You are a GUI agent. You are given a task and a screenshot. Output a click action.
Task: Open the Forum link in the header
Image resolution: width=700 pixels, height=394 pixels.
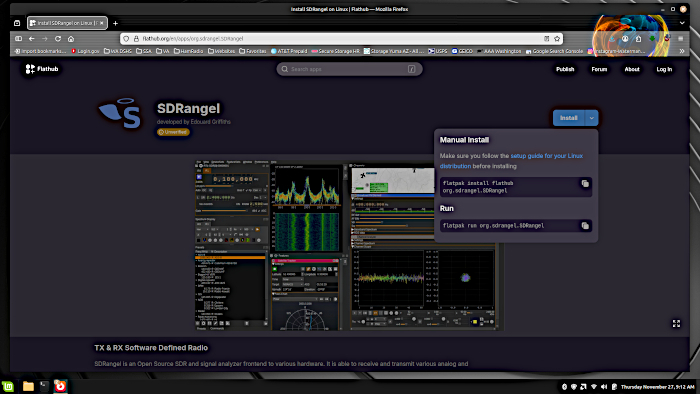(x=599, y=69)
